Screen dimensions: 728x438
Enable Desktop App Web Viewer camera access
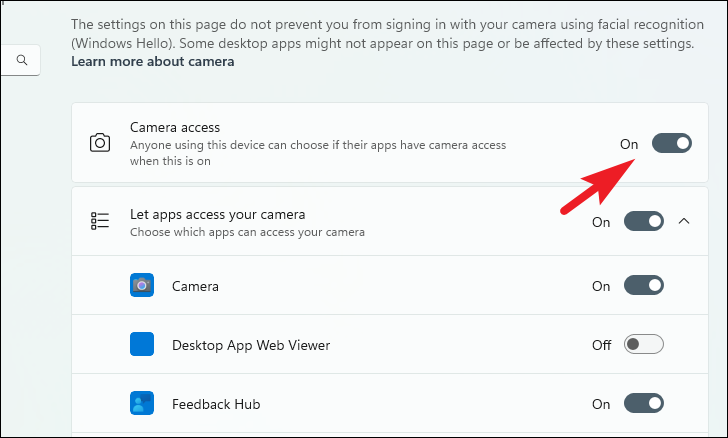643,345
